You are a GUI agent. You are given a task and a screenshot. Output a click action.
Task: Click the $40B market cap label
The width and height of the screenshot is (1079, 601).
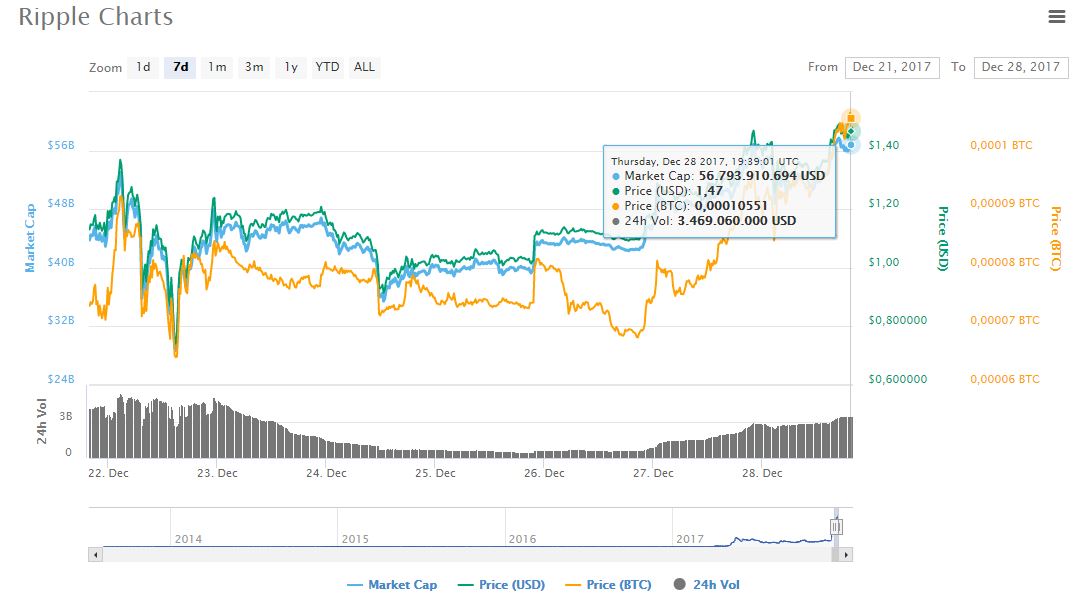coord(61,262)
